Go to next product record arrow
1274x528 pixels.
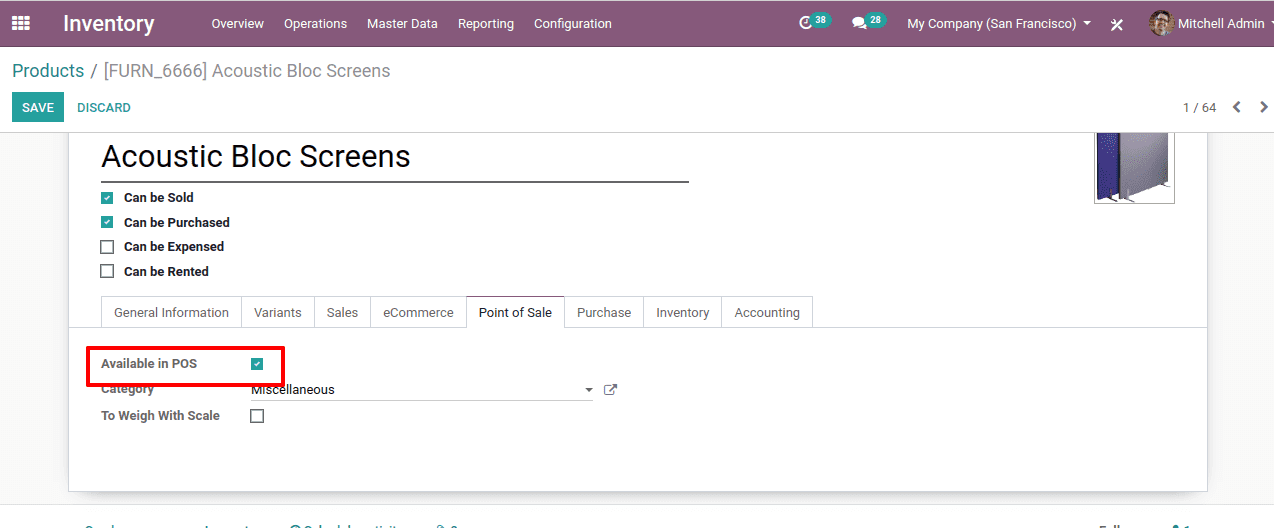tap(1263, 107)
